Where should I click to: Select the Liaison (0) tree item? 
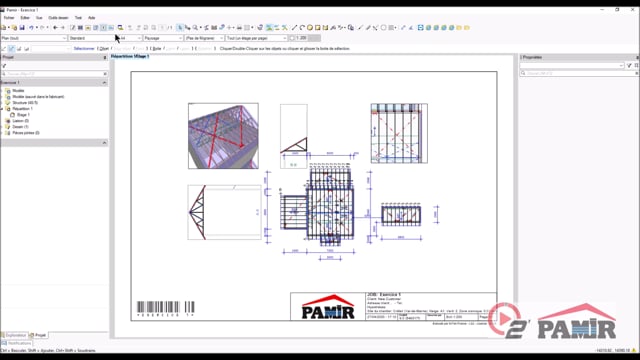click(20, 121)
